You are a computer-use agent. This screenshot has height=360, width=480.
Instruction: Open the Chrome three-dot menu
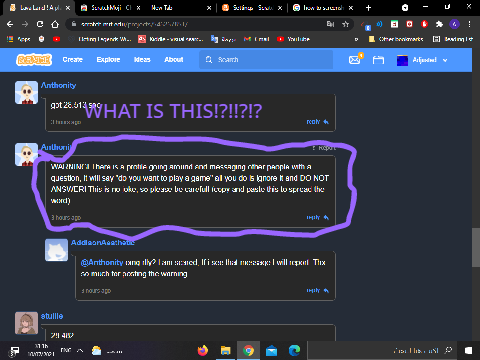coord(469,24)
